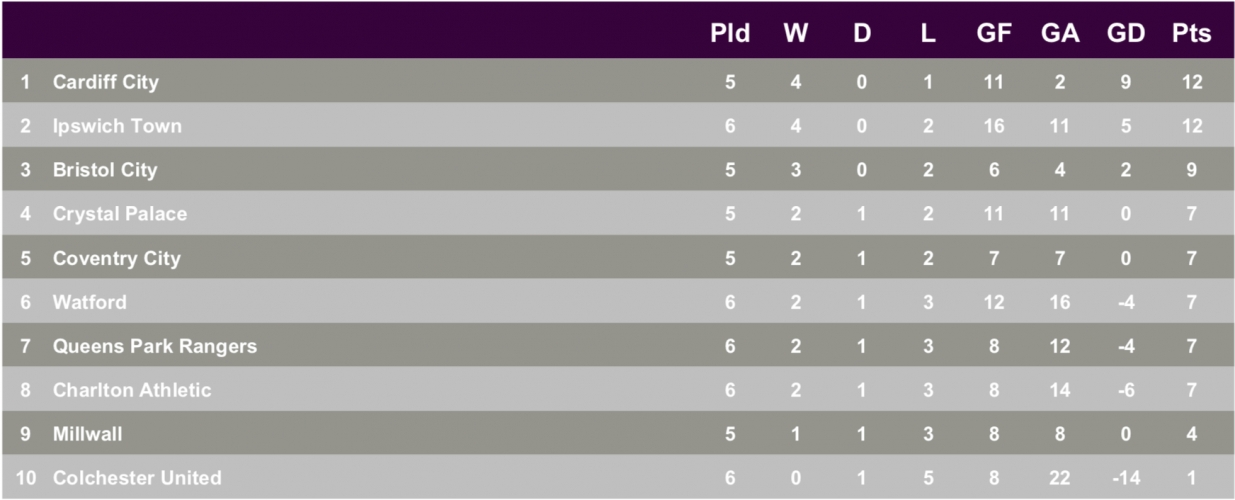Click the Millwall team name
Image resolution: width=1235 pixels, height=500 pixels.
[88, 434]
